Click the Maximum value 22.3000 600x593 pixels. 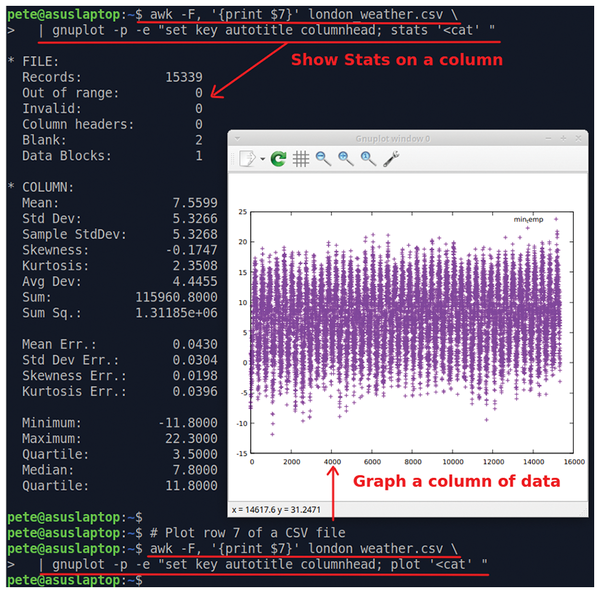coord(191,438)
